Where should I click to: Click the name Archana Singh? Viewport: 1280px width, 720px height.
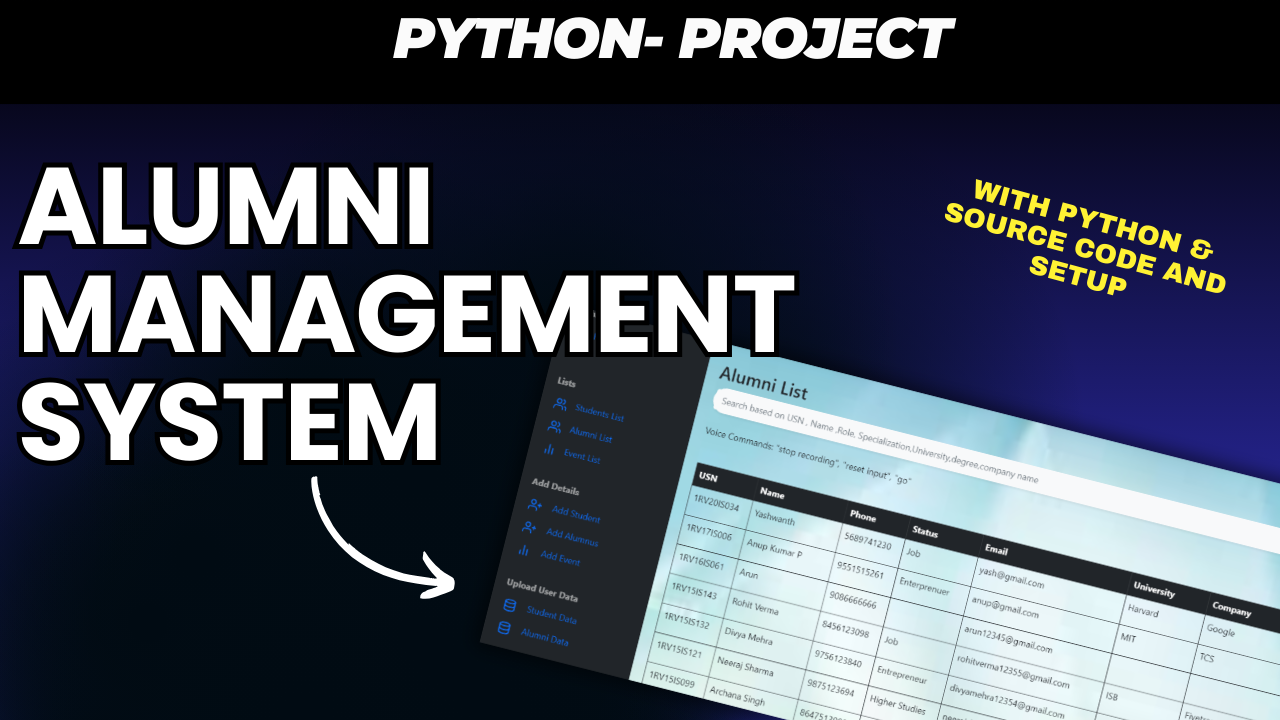click(x=737, y=696)
